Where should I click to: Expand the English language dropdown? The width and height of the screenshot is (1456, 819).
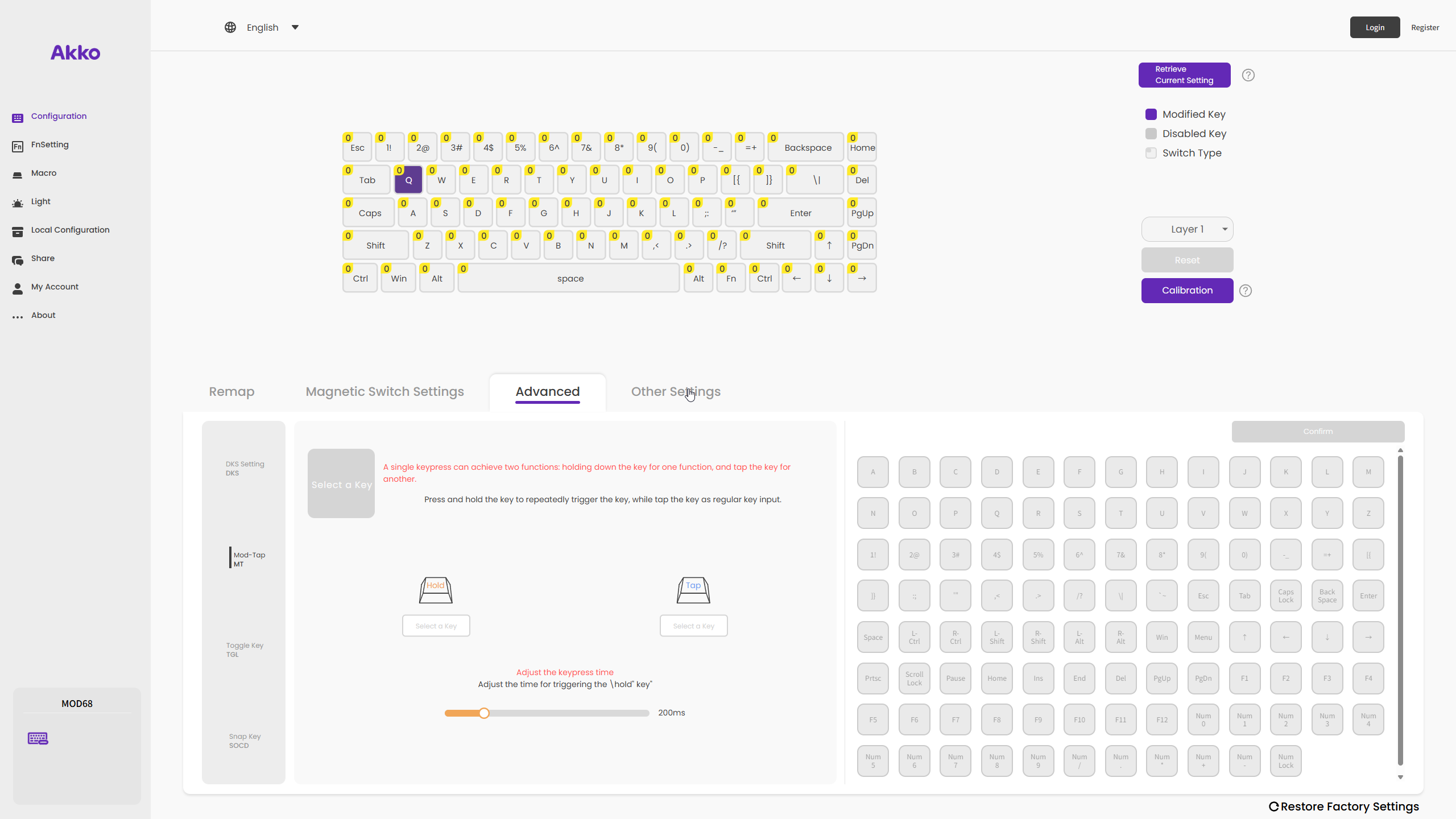[x=295, y=27]
